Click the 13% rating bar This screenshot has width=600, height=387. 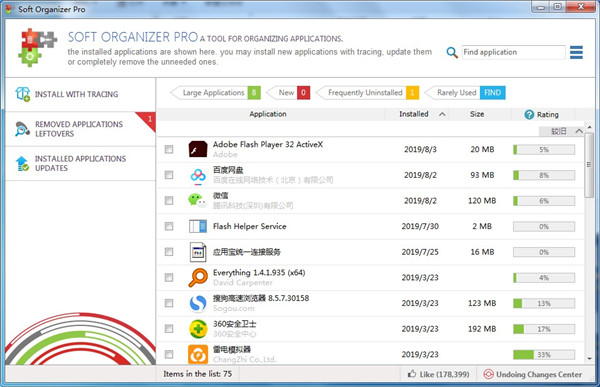(x=544, y=303)
